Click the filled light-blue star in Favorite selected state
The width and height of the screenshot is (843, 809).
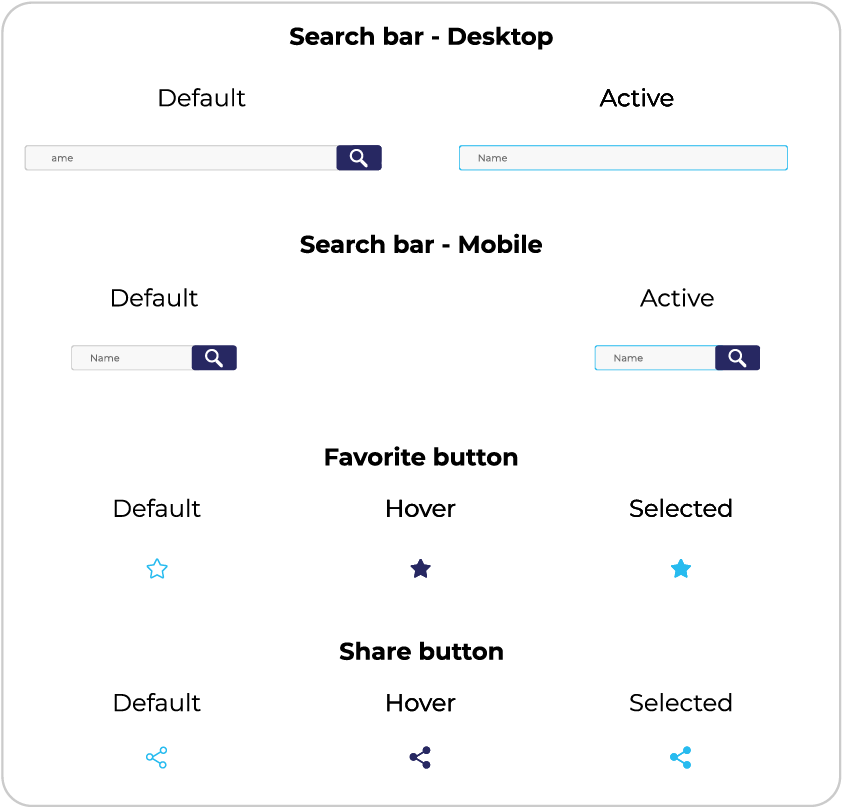click(x=681, y=569)
